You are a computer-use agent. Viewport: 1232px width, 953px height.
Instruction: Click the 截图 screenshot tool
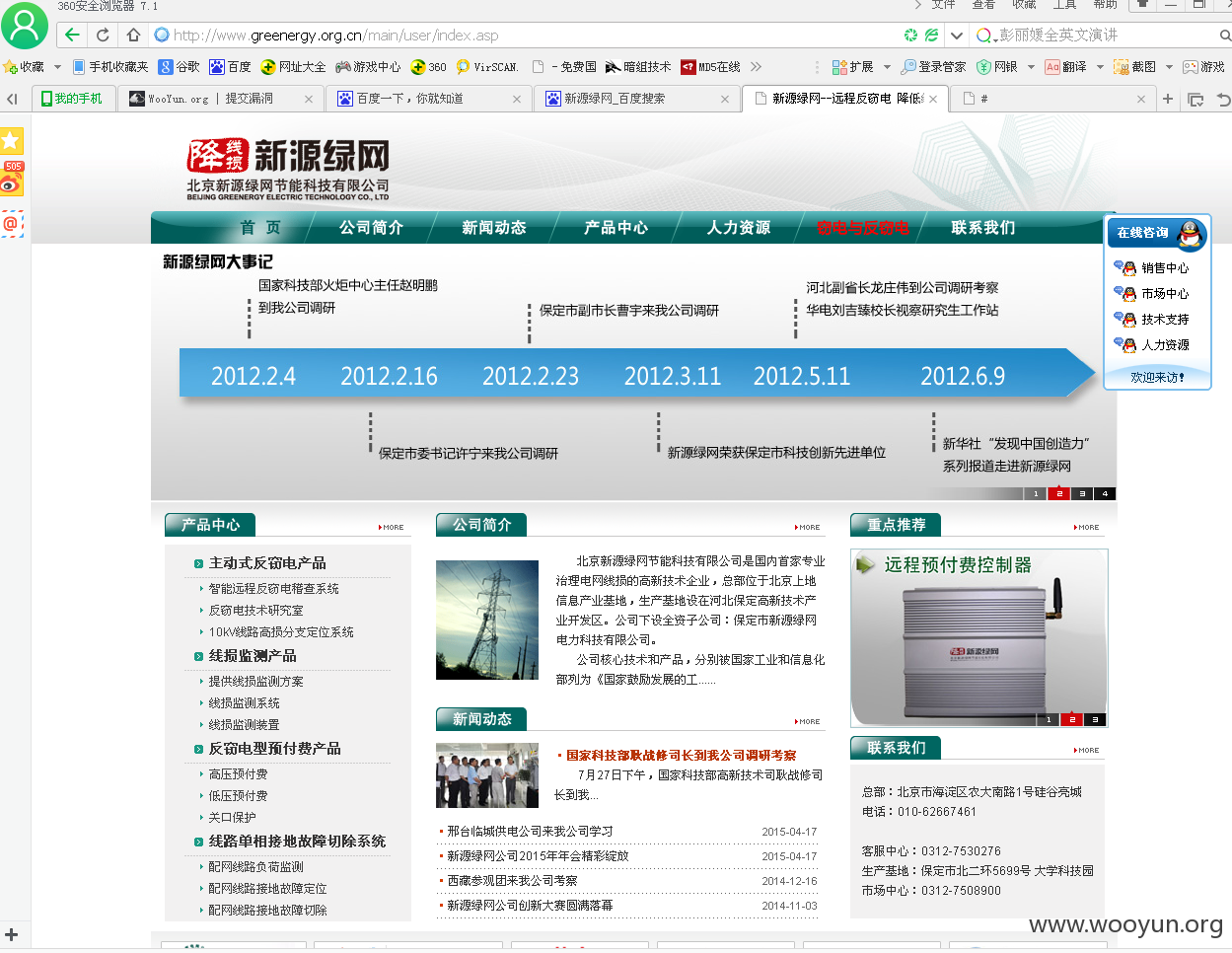click(x=1135, y=67)
